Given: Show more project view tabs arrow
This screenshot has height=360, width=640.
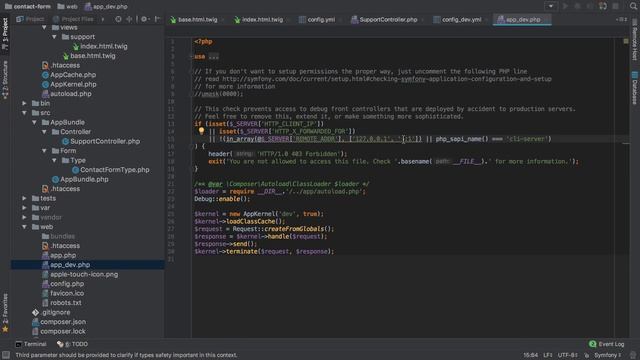Looking at the screenshot, I should coord(103,19).
